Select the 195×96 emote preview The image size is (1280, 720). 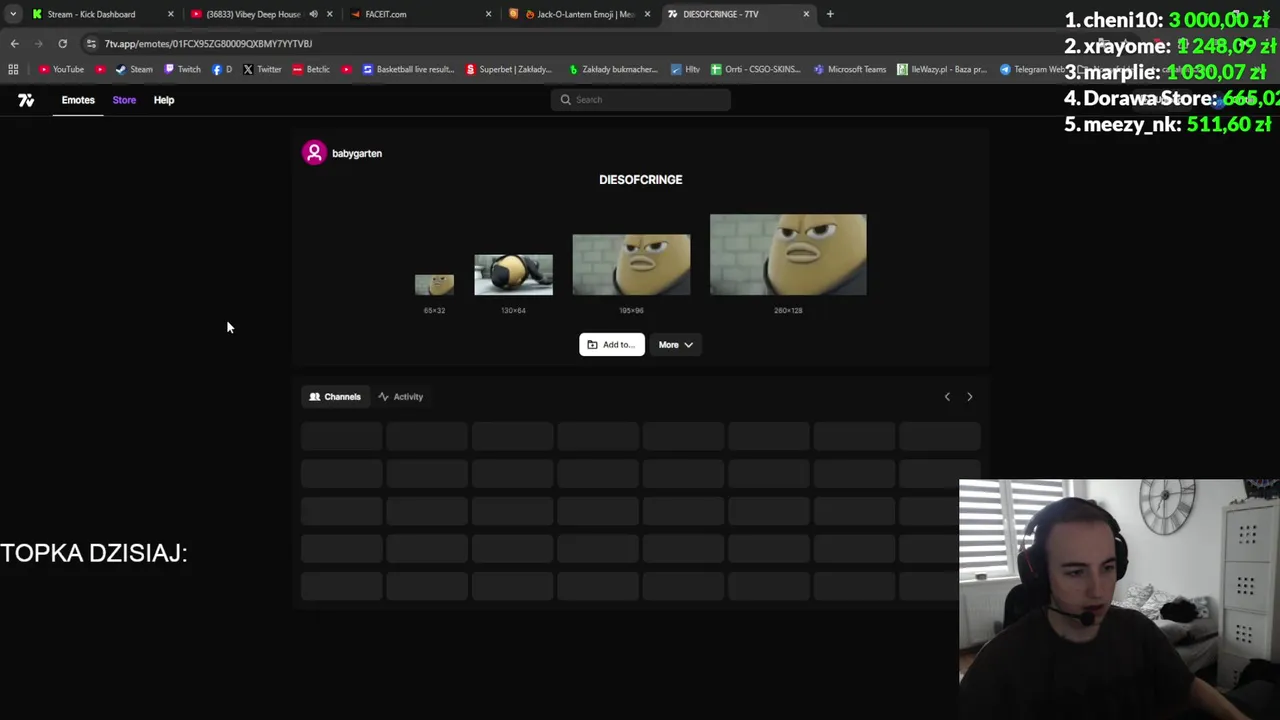pyautogui.click(x=631, y=264)
